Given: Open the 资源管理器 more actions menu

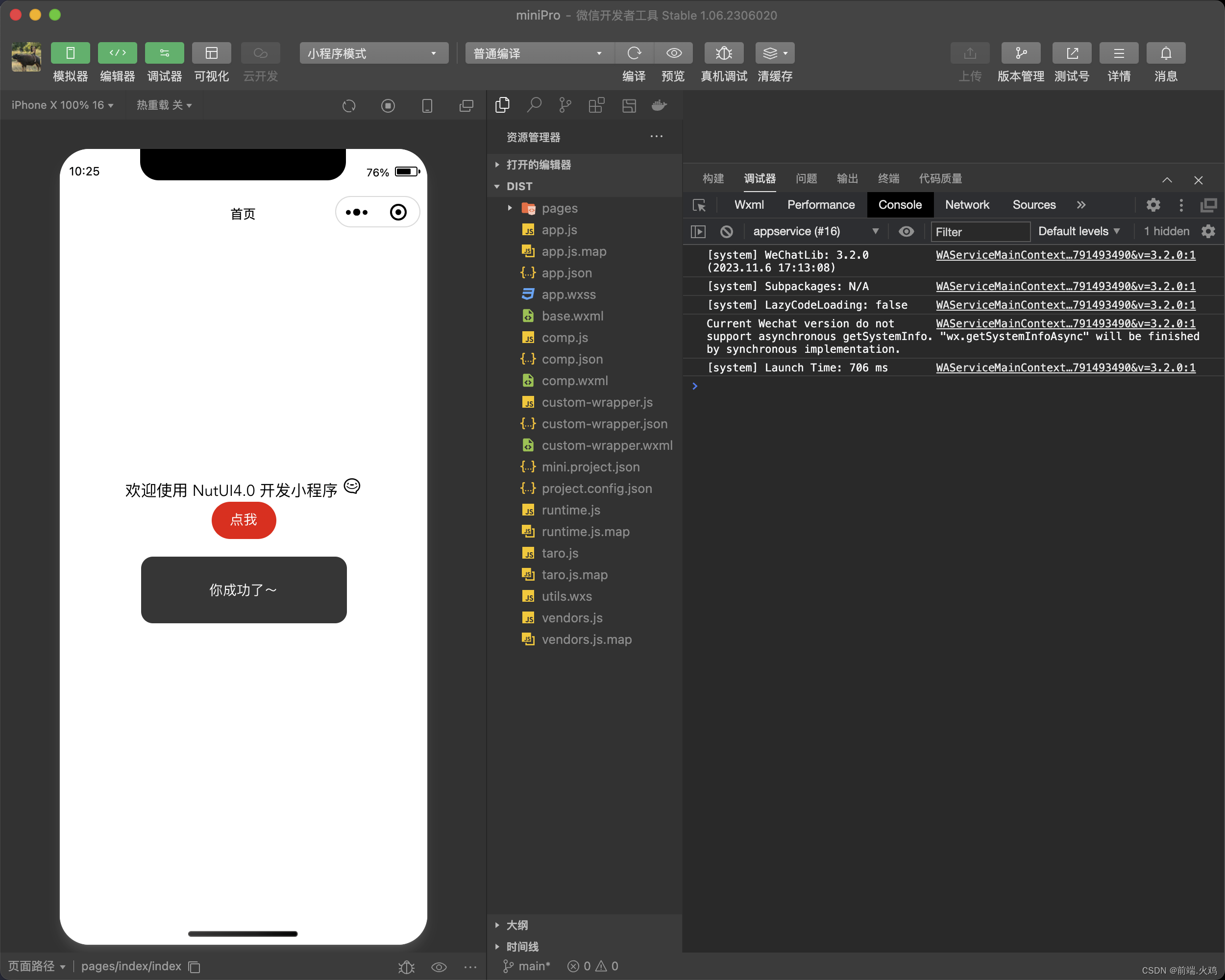Looking at the screenshot, I should [656, 136].
